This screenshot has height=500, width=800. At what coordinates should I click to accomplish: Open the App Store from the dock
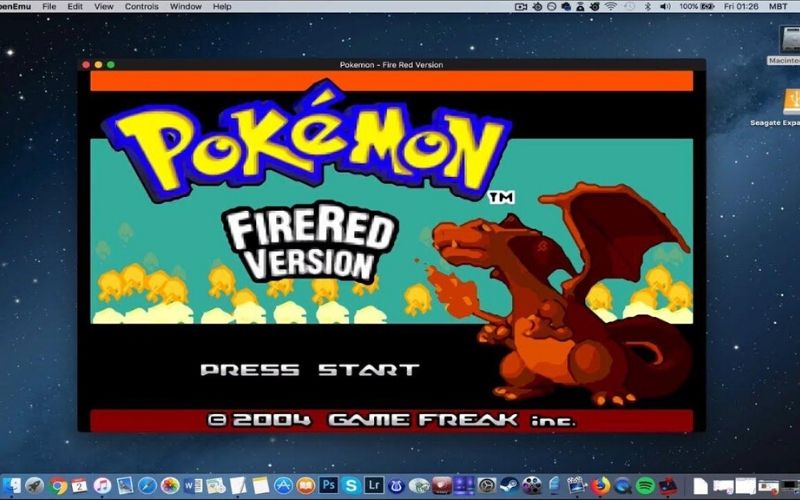(283, 485)
